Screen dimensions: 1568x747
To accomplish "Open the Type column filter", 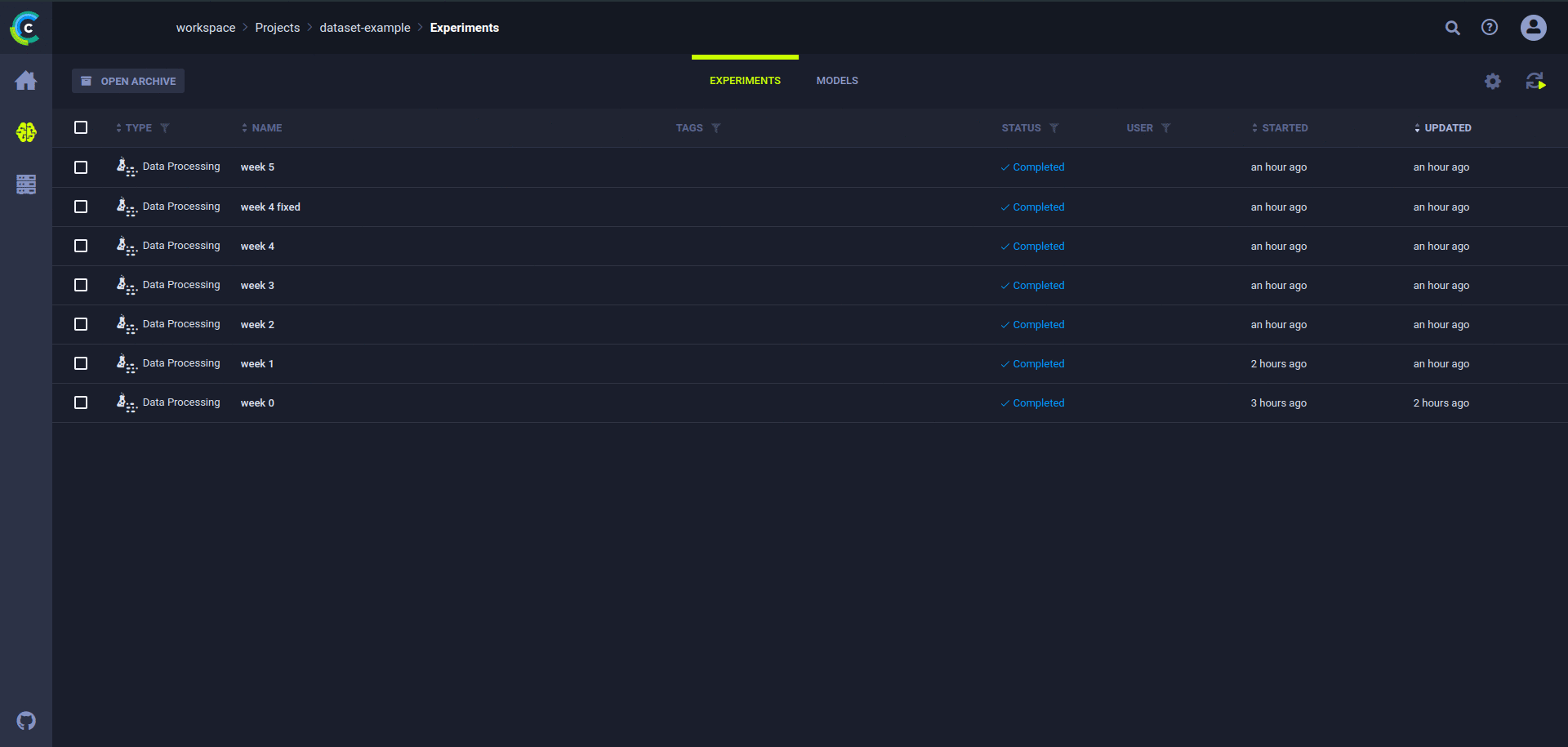I will point(165,128).
